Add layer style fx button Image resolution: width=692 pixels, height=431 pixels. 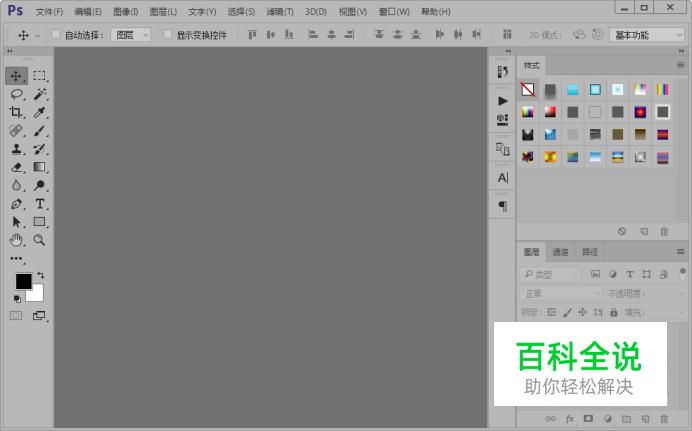coord(570,419)
